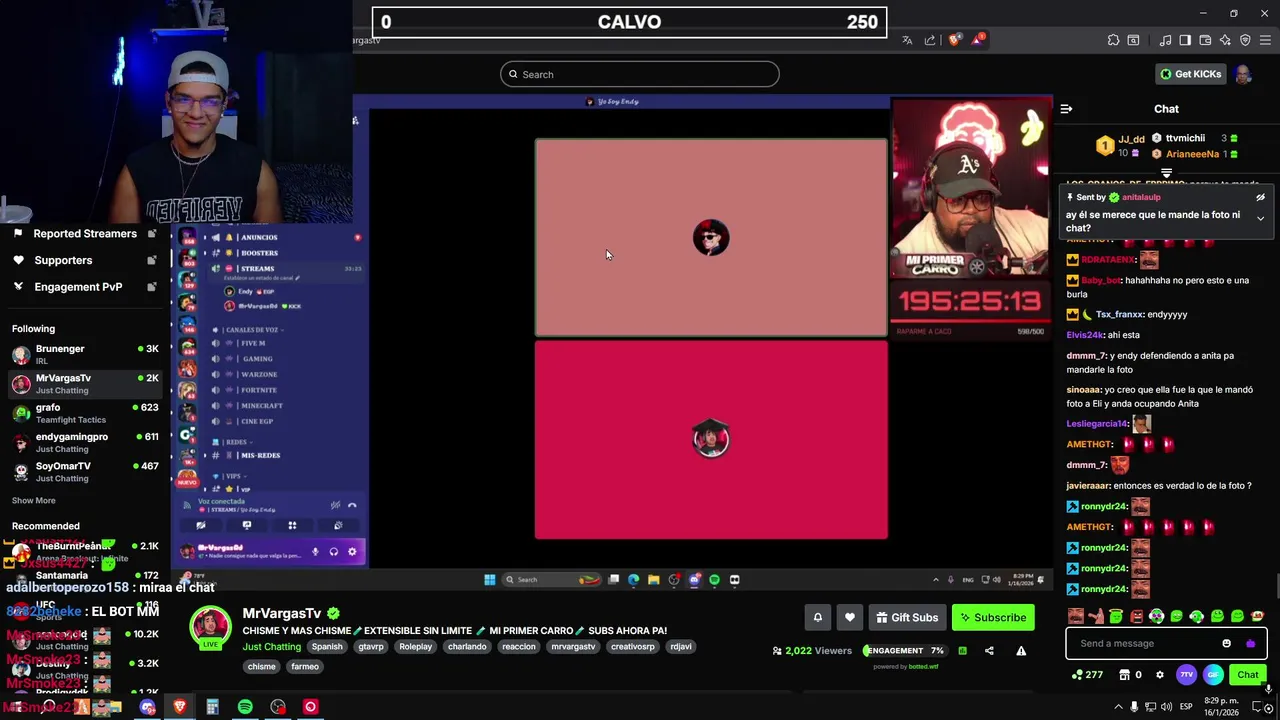This screenshot has height=720, width=1280.
Task: Open chat settings gear icon
Action: [x=1160, y=675]
